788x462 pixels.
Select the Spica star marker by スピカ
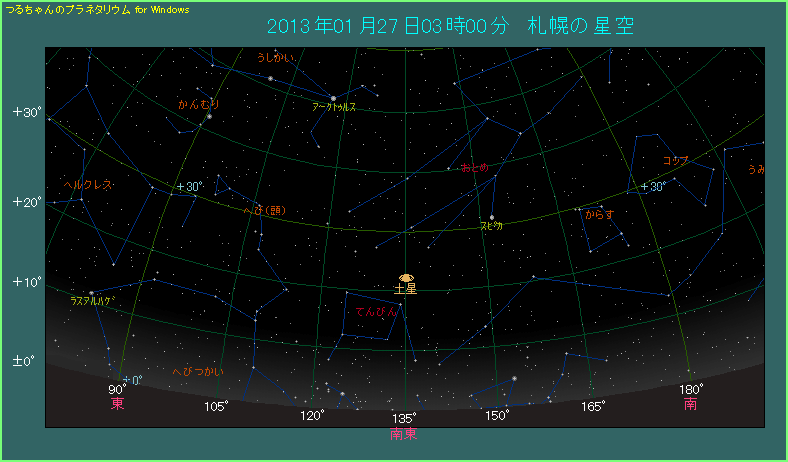click(492, 217)
